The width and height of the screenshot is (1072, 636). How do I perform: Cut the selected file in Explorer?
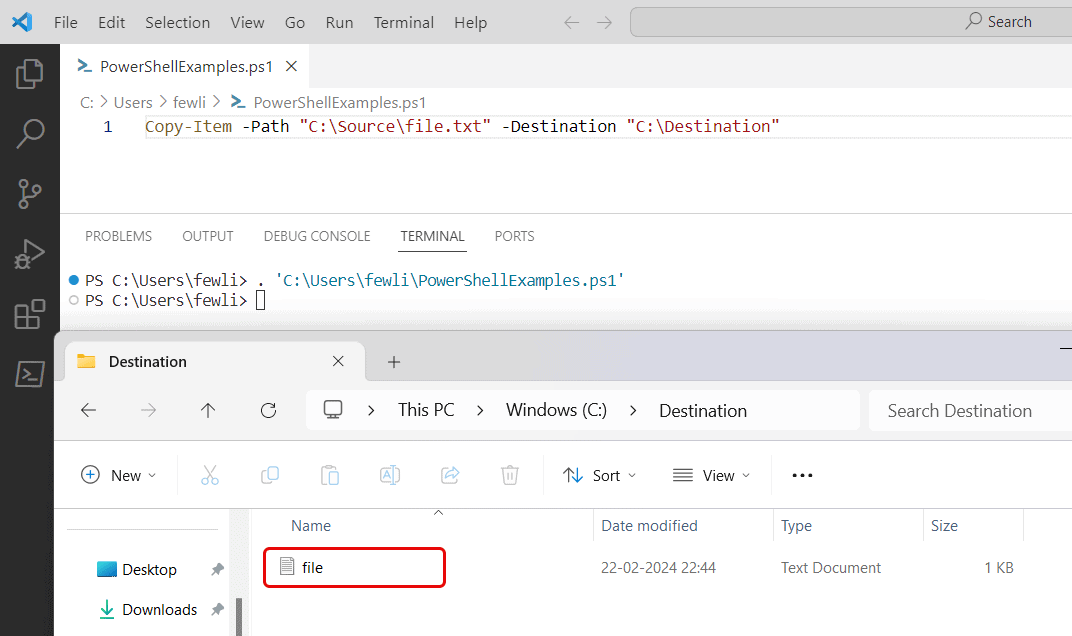[x=209, y=474]
